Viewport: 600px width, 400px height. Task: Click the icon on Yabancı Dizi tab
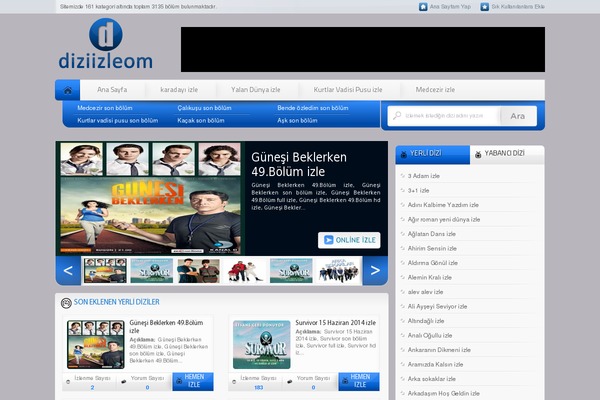click(x=478, y=155)
